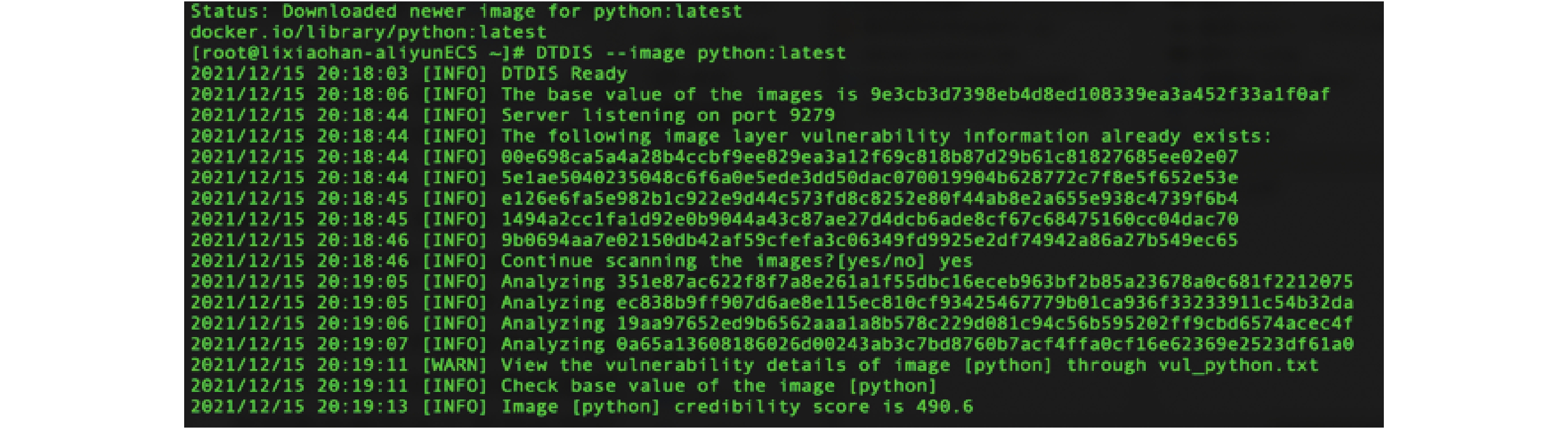This screenshot has height=429, width=1568.
Task: Click the Analyzing hash starting 351e87ac622f
Action: coord(985,281)
